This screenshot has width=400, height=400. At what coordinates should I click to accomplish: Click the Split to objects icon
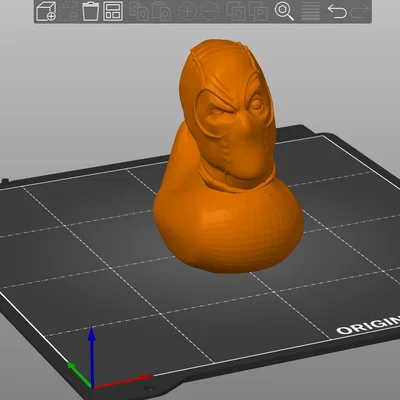pos(236,11)
